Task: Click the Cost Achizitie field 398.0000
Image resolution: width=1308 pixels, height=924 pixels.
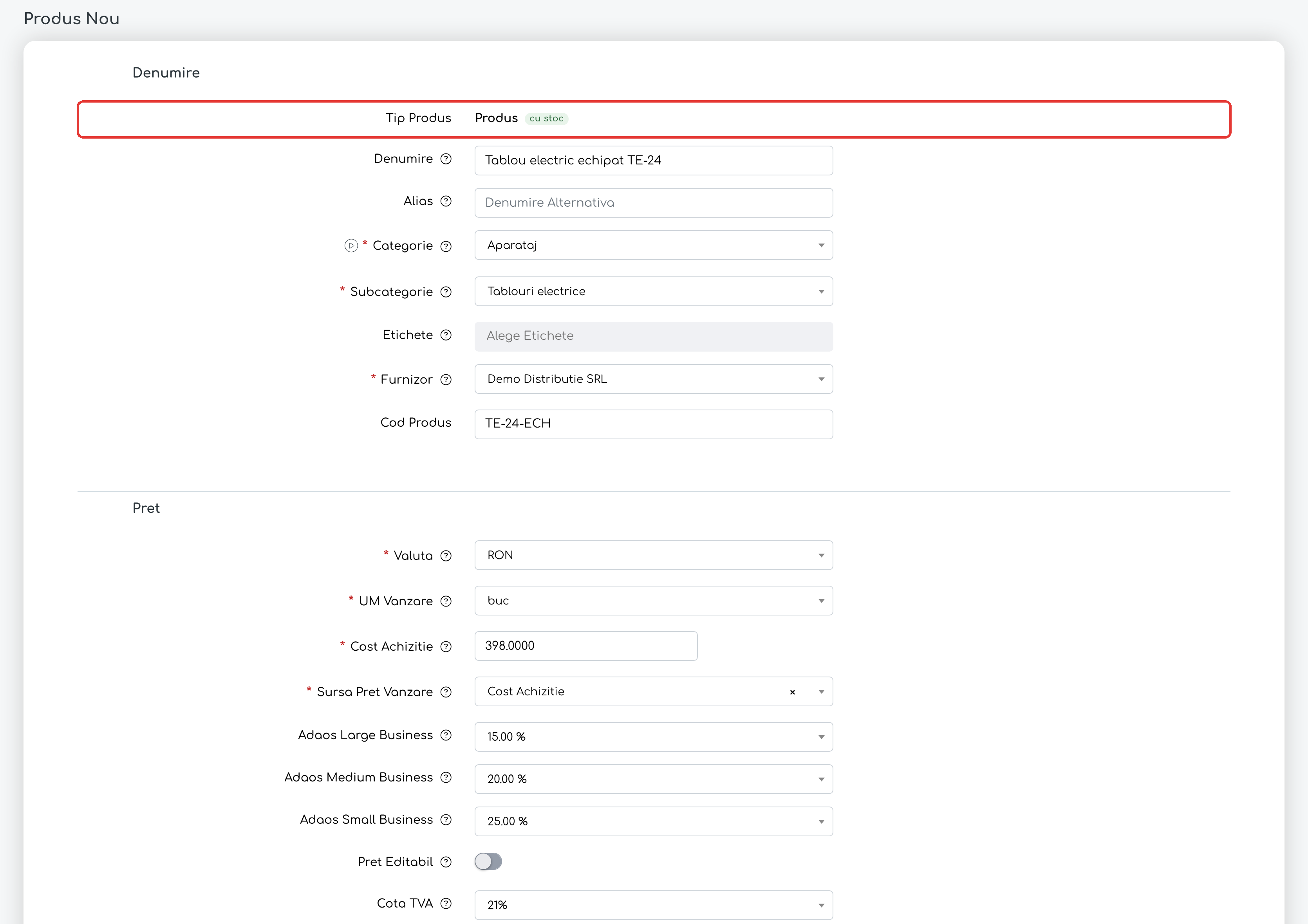Action: (x=585, y=646)
